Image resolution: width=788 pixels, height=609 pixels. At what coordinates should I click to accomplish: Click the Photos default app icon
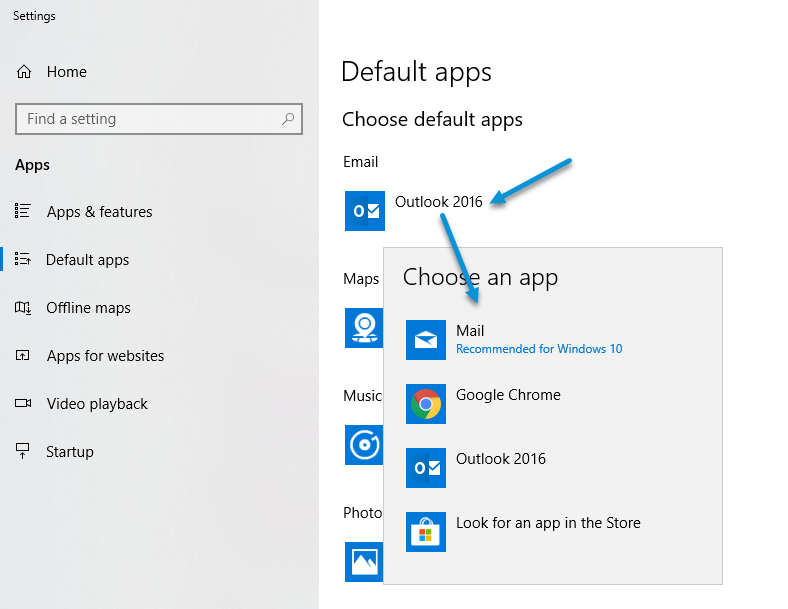[364, 562]
